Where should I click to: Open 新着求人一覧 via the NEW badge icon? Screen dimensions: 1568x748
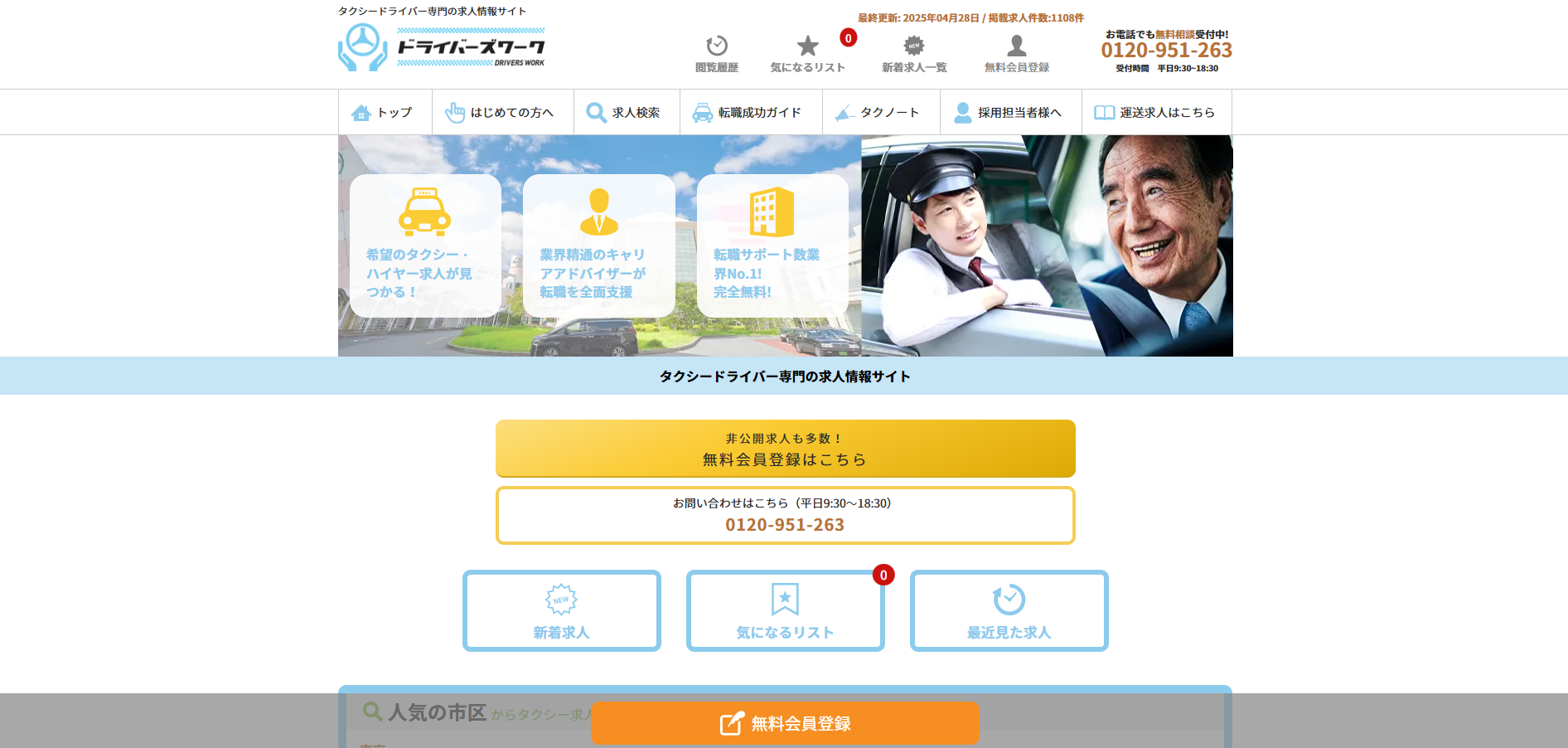pyautogui.click(x=913, y=46)
